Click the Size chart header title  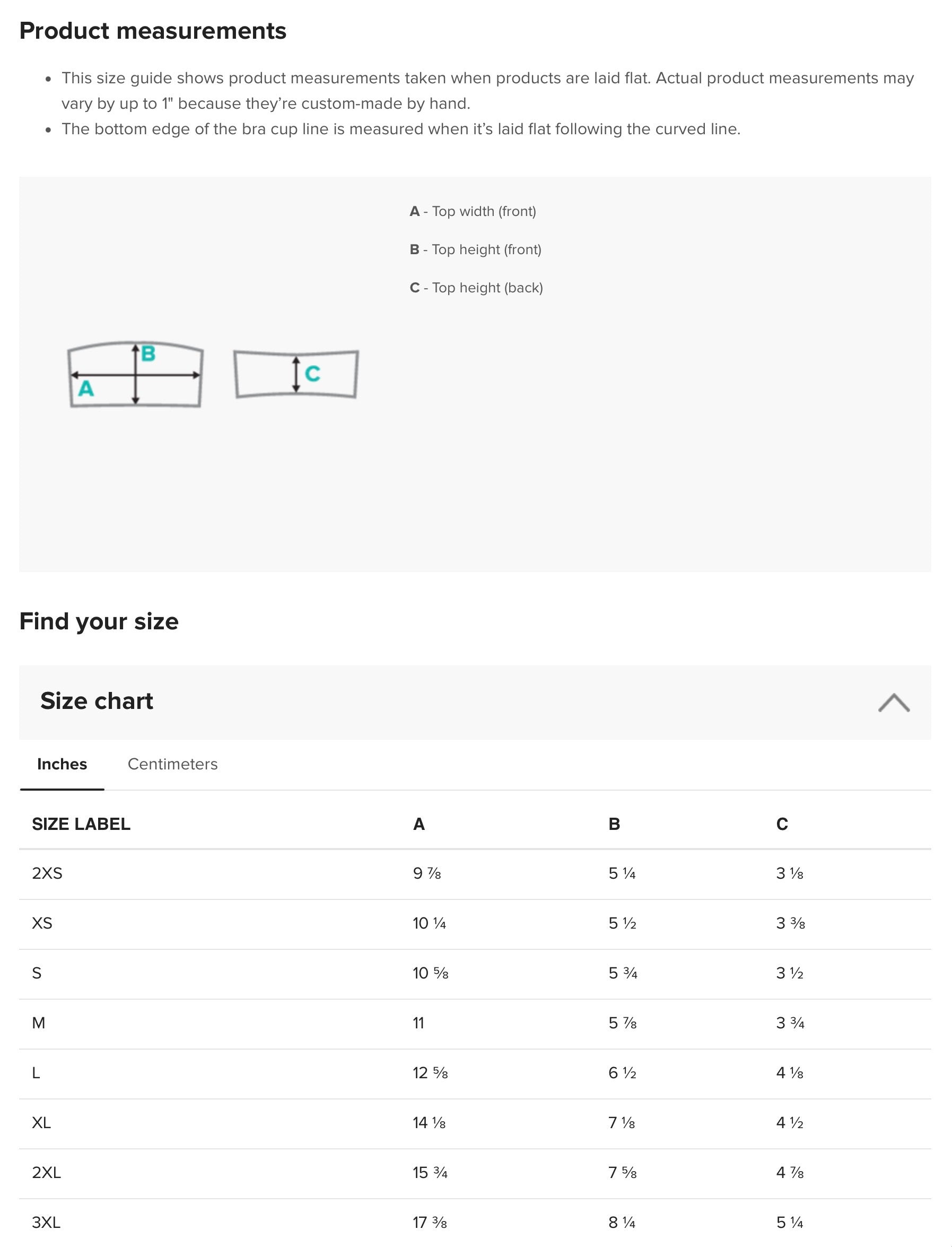coord(97,701)
